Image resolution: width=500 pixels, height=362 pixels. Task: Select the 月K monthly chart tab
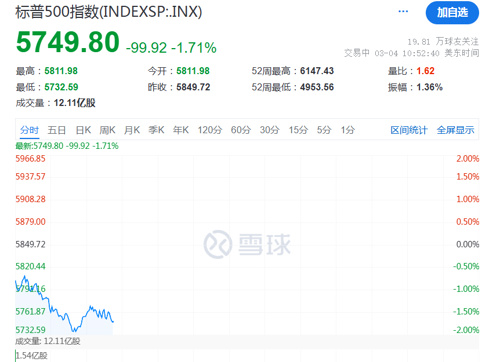[132, 130]
